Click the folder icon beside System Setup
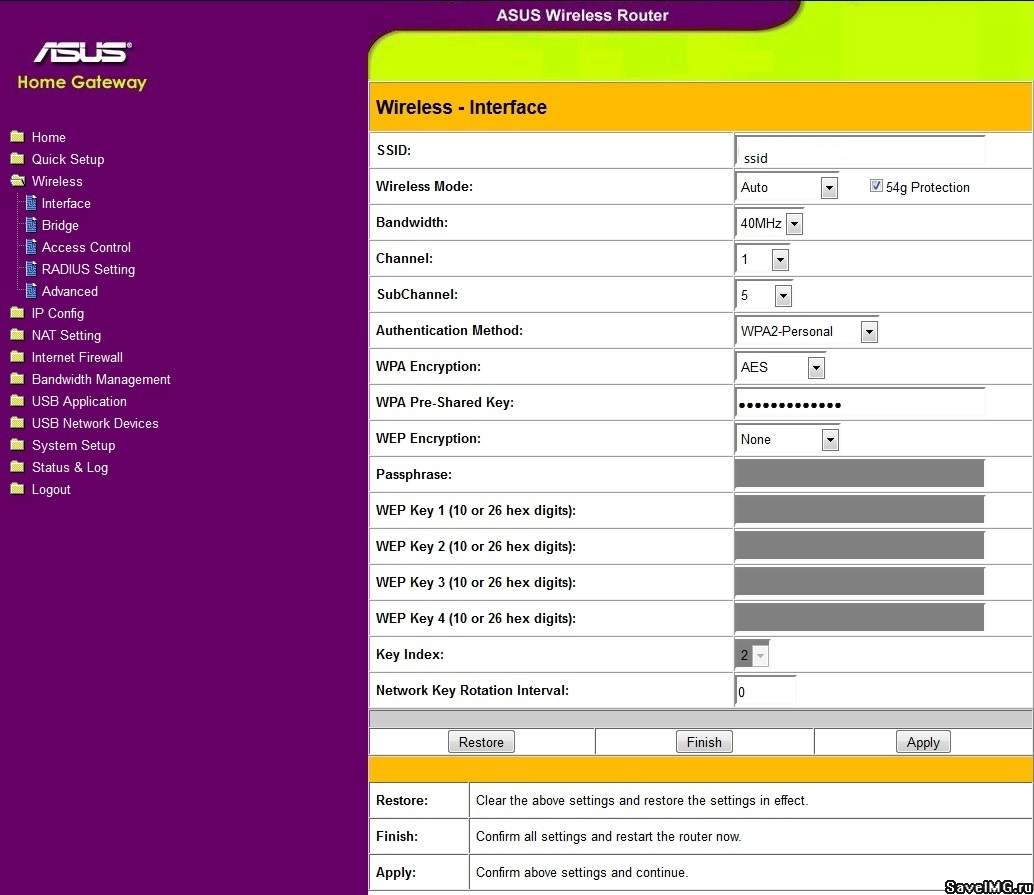1034x895 pixels. click(17, 445)
